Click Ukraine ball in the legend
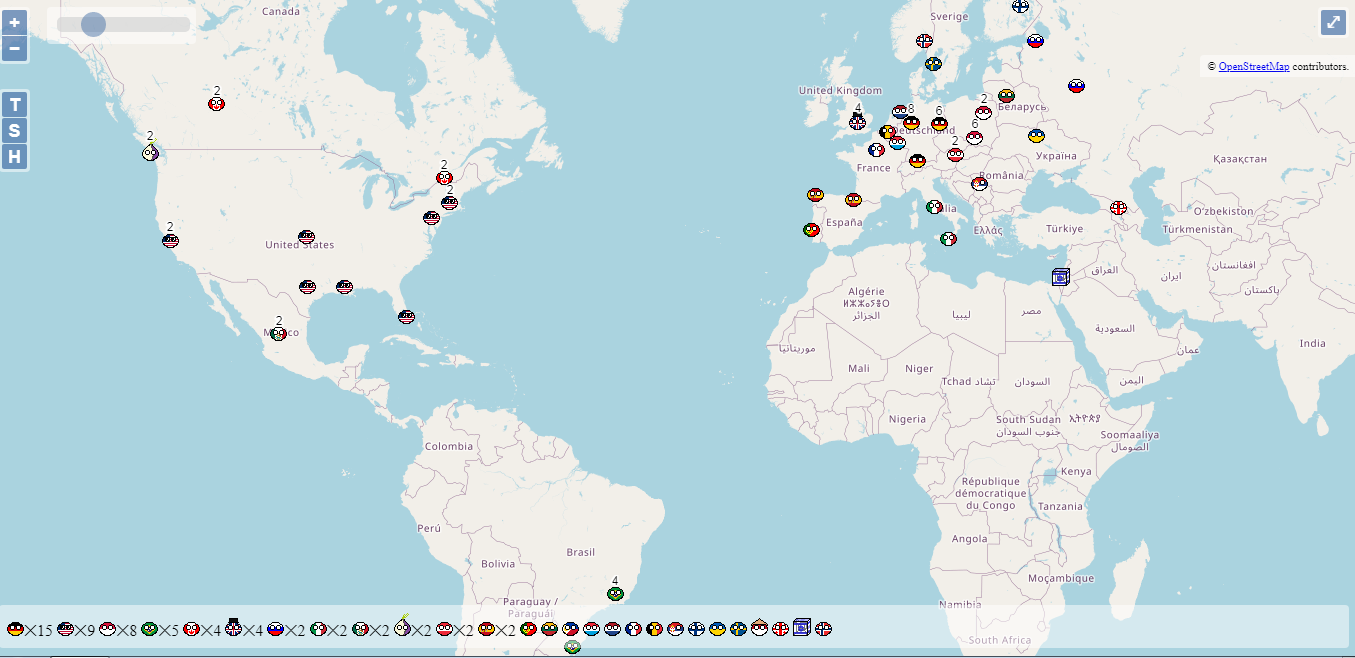 (x=717, y=629)
